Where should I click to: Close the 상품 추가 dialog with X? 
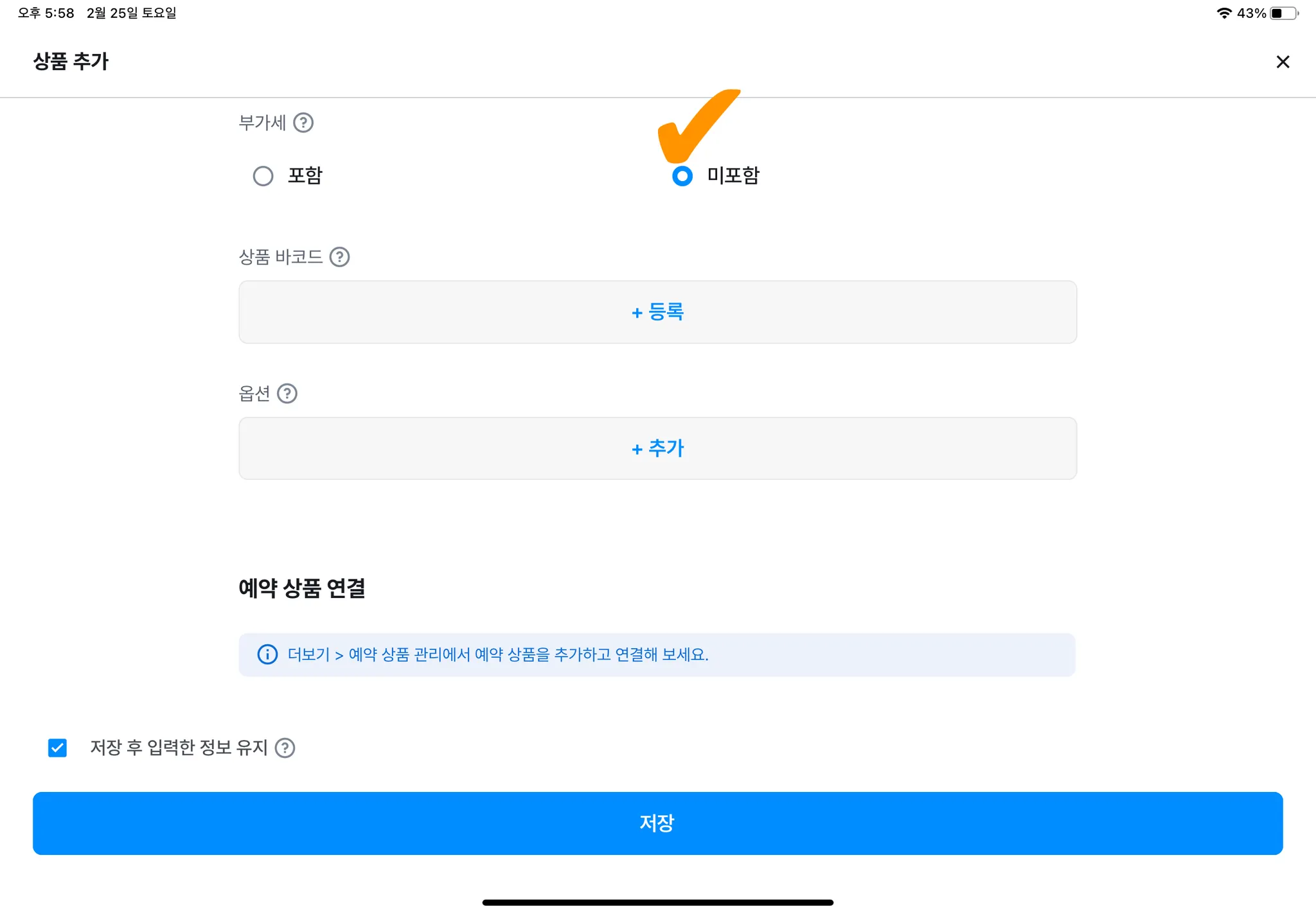[x=1283, y=62]
